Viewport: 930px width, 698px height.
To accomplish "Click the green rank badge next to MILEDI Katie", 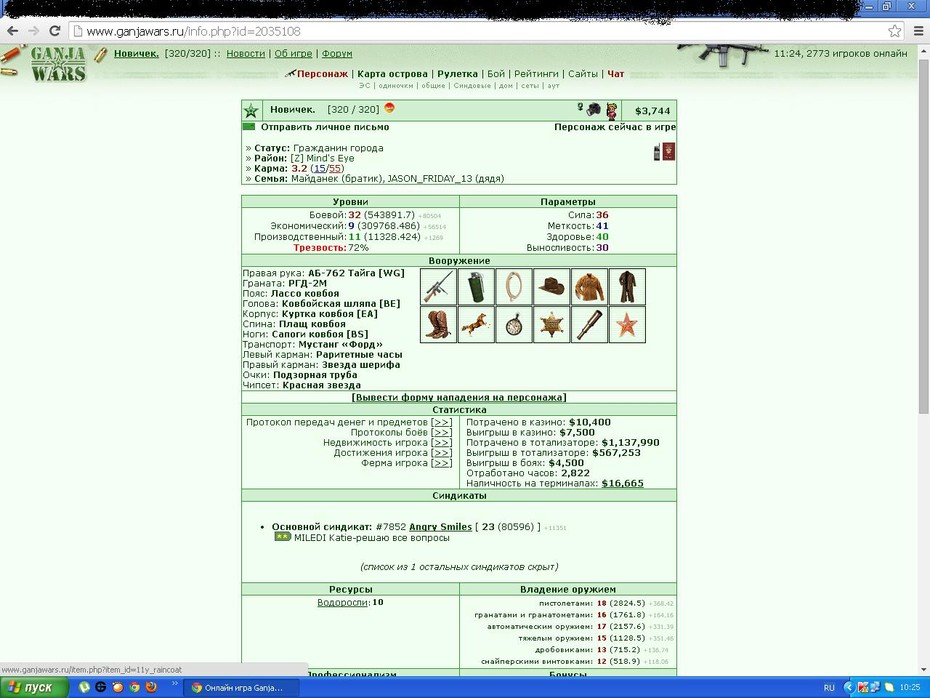I will (282, 537).
